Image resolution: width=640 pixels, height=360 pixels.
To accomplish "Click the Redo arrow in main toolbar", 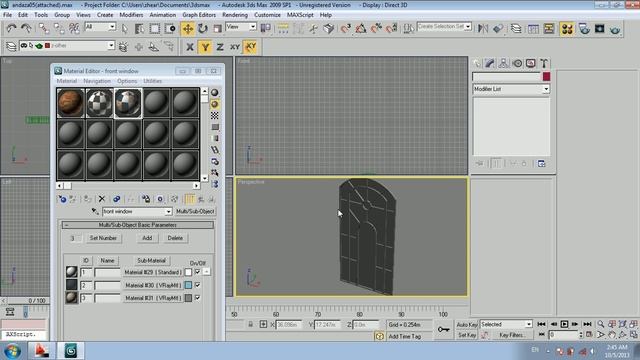I will point(26,28).
